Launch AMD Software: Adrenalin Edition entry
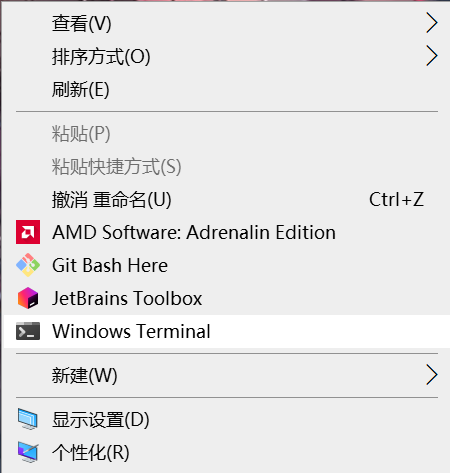This screenshot has width=450, height=473. click(227, 232)
